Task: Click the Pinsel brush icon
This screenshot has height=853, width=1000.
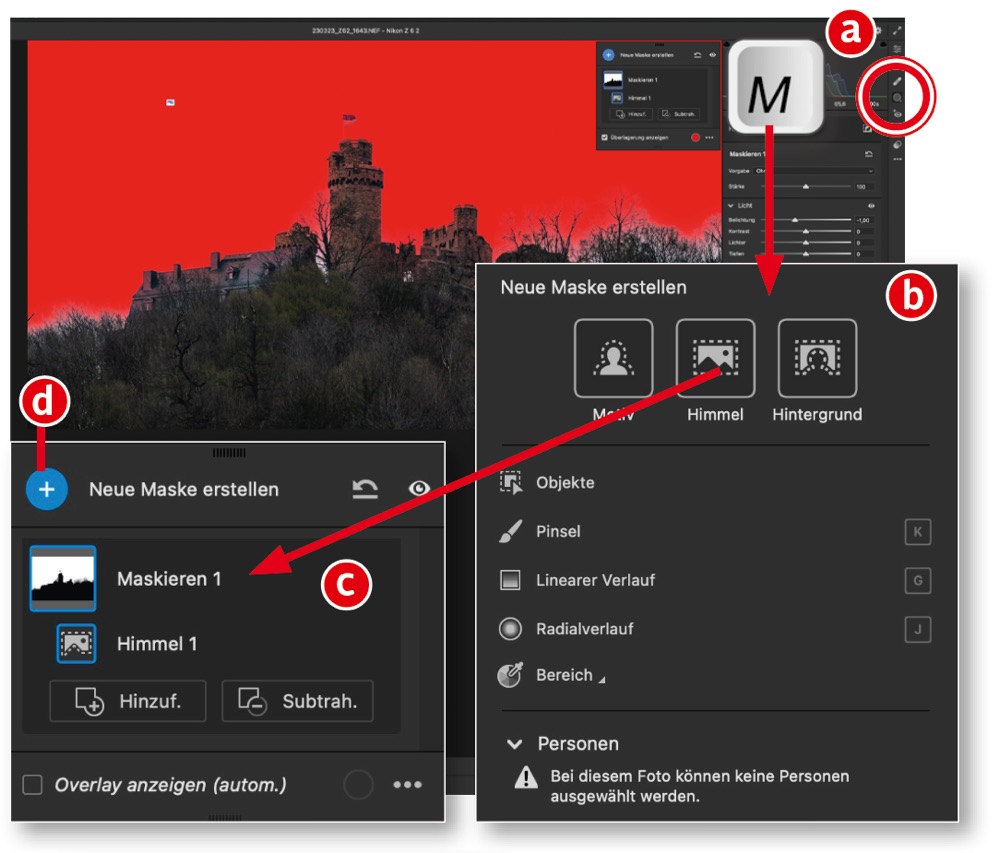Action: (511, 531)
